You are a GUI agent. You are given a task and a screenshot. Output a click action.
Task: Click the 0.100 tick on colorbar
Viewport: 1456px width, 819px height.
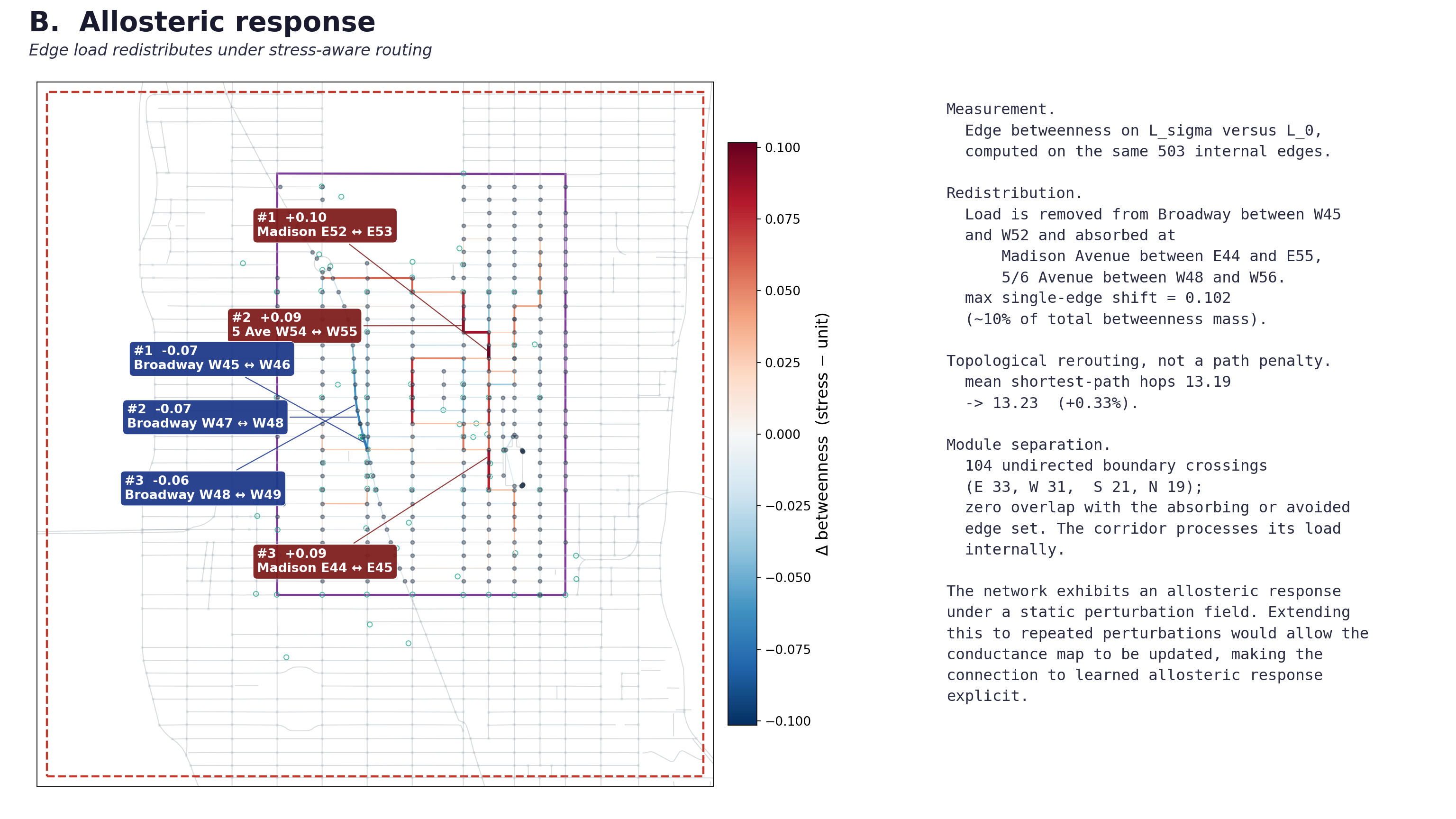click(782, 147)
